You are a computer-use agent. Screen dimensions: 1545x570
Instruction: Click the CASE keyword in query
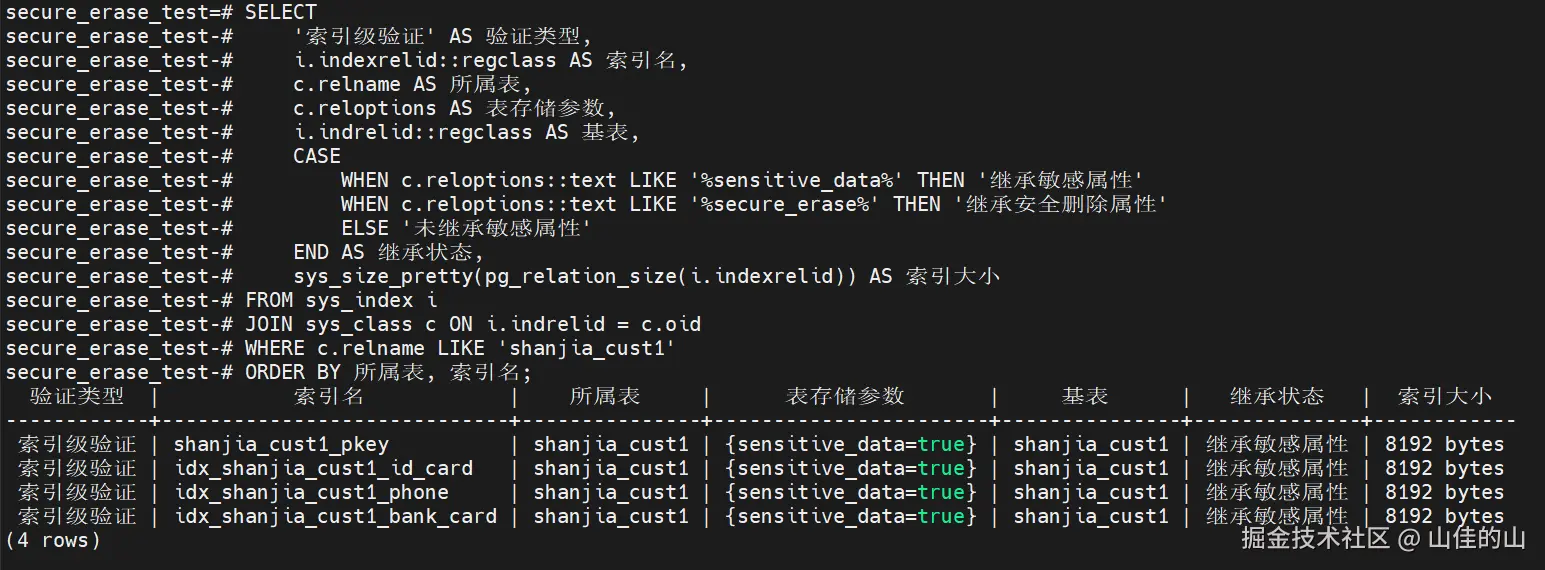tap(317, 156)
